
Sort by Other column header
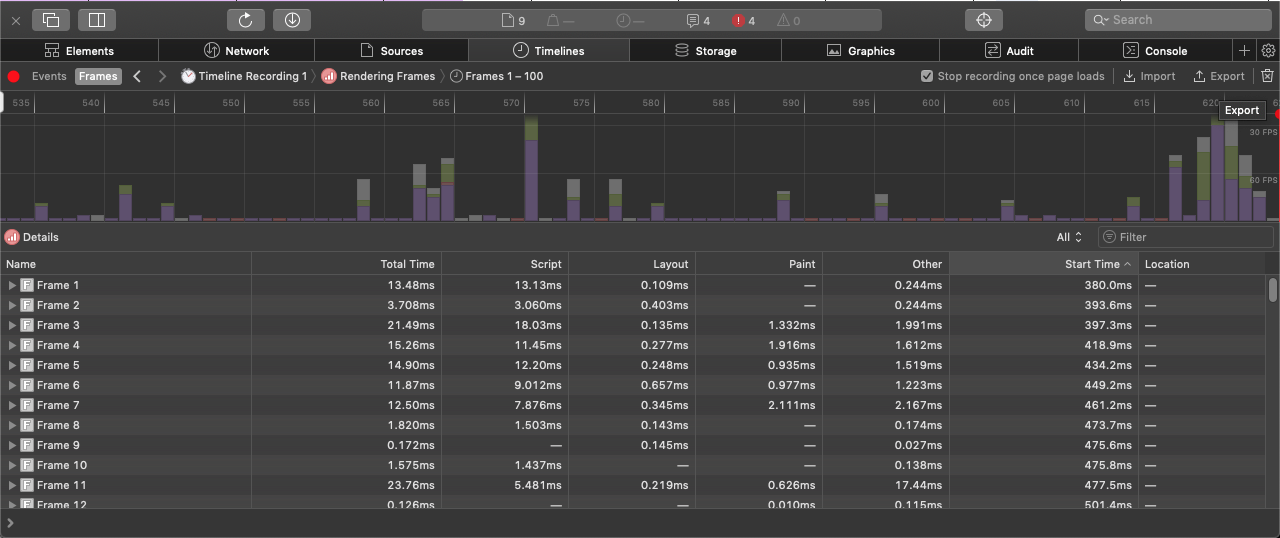click(x=886, y=264)
